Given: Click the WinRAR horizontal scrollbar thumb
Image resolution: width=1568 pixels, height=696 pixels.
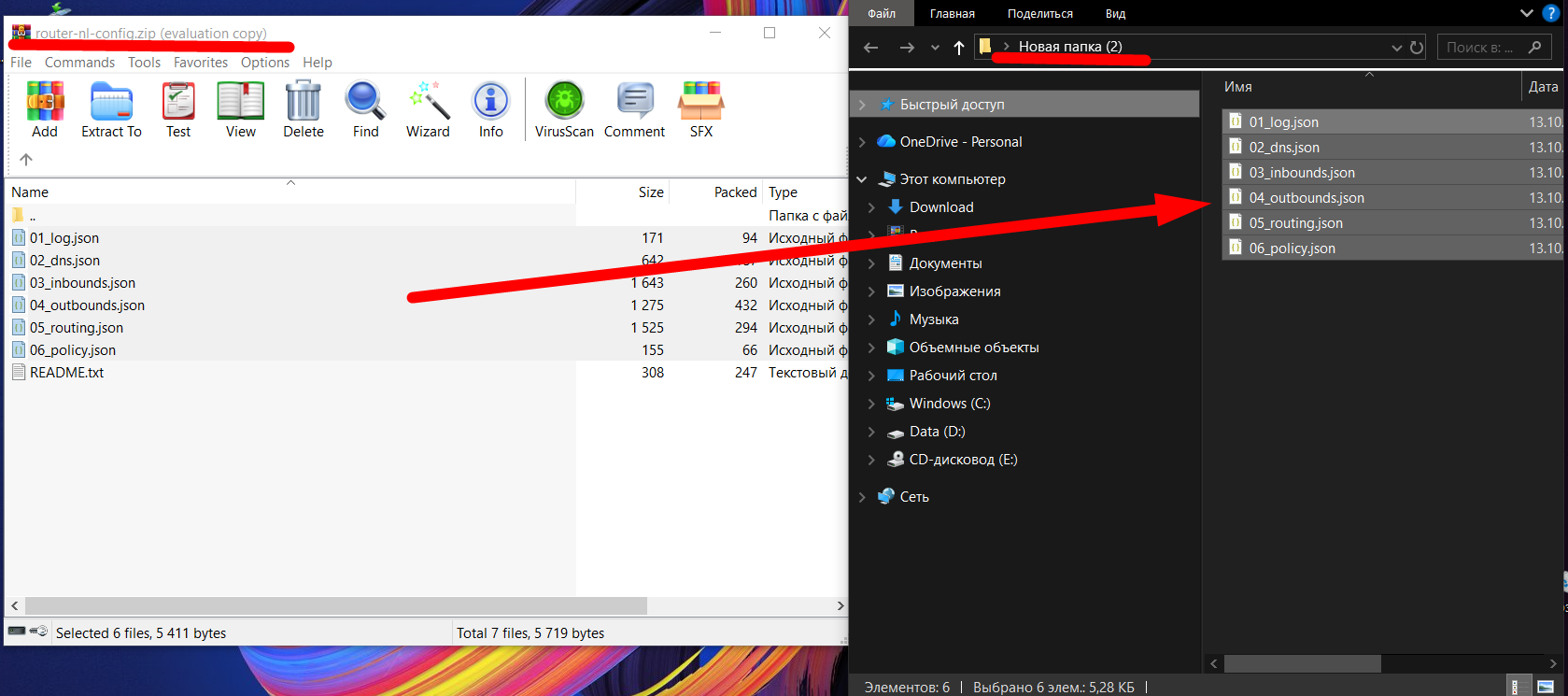Looking at the screenshot, I should 336,605.
